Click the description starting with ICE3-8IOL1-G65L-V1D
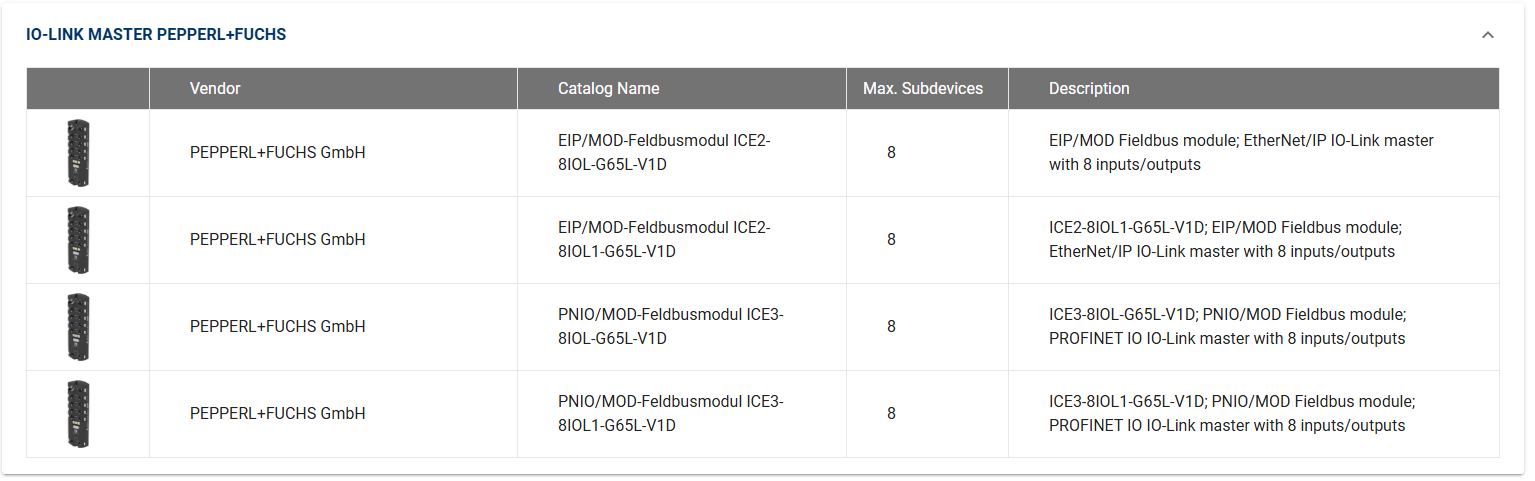Viewport: 1535px width, 481px height. point(1231,414)
